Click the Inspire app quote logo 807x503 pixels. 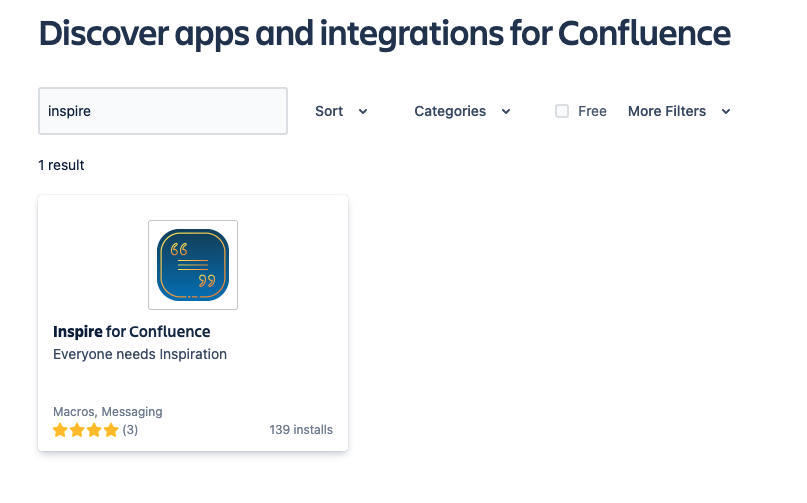[193, 265]
